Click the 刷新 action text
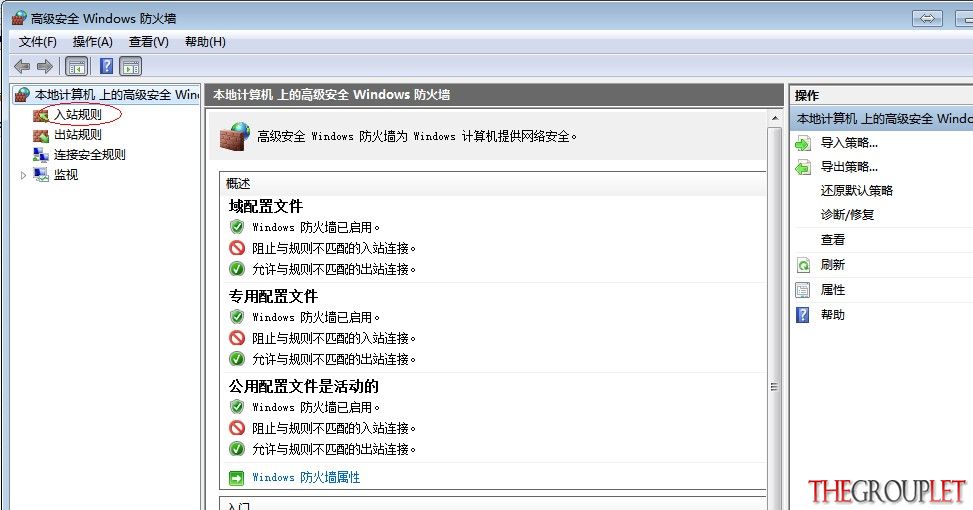The width and height of the screenshot is (973, 510). click(x=833, y=265)
